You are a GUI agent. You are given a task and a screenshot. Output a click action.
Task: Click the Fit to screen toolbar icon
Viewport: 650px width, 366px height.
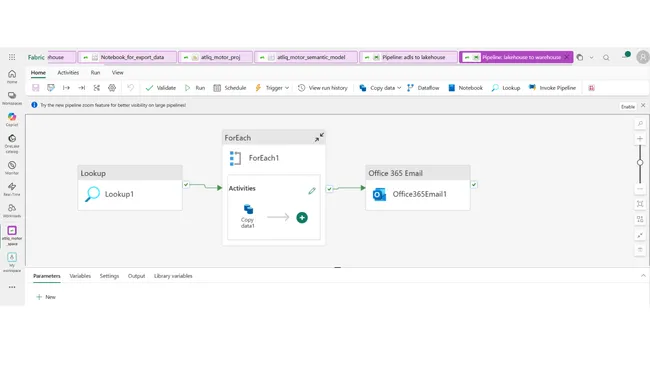click(97, 88)
